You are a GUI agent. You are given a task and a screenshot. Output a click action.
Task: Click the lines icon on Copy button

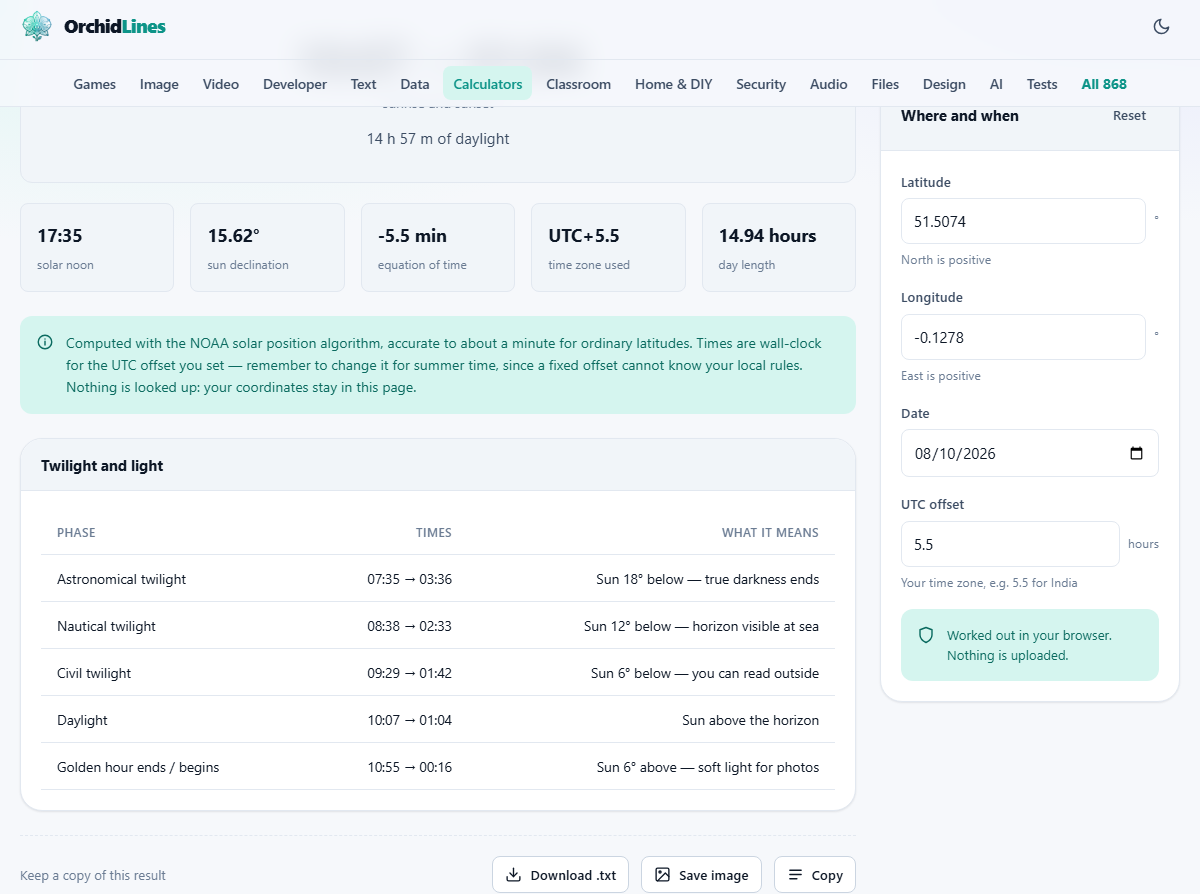(795, 875)
